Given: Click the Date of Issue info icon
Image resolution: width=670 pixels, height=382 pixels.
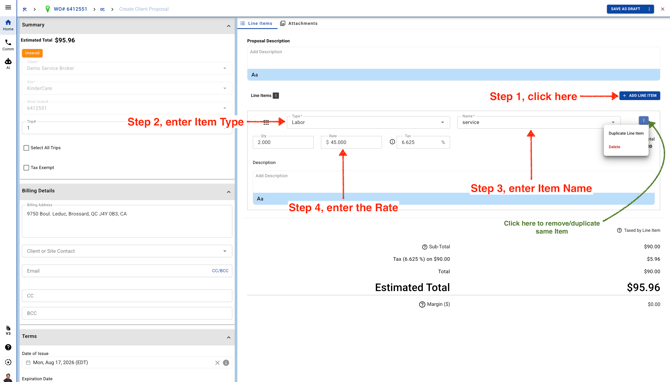Looking at the screenshot, I should click(226, 362).
